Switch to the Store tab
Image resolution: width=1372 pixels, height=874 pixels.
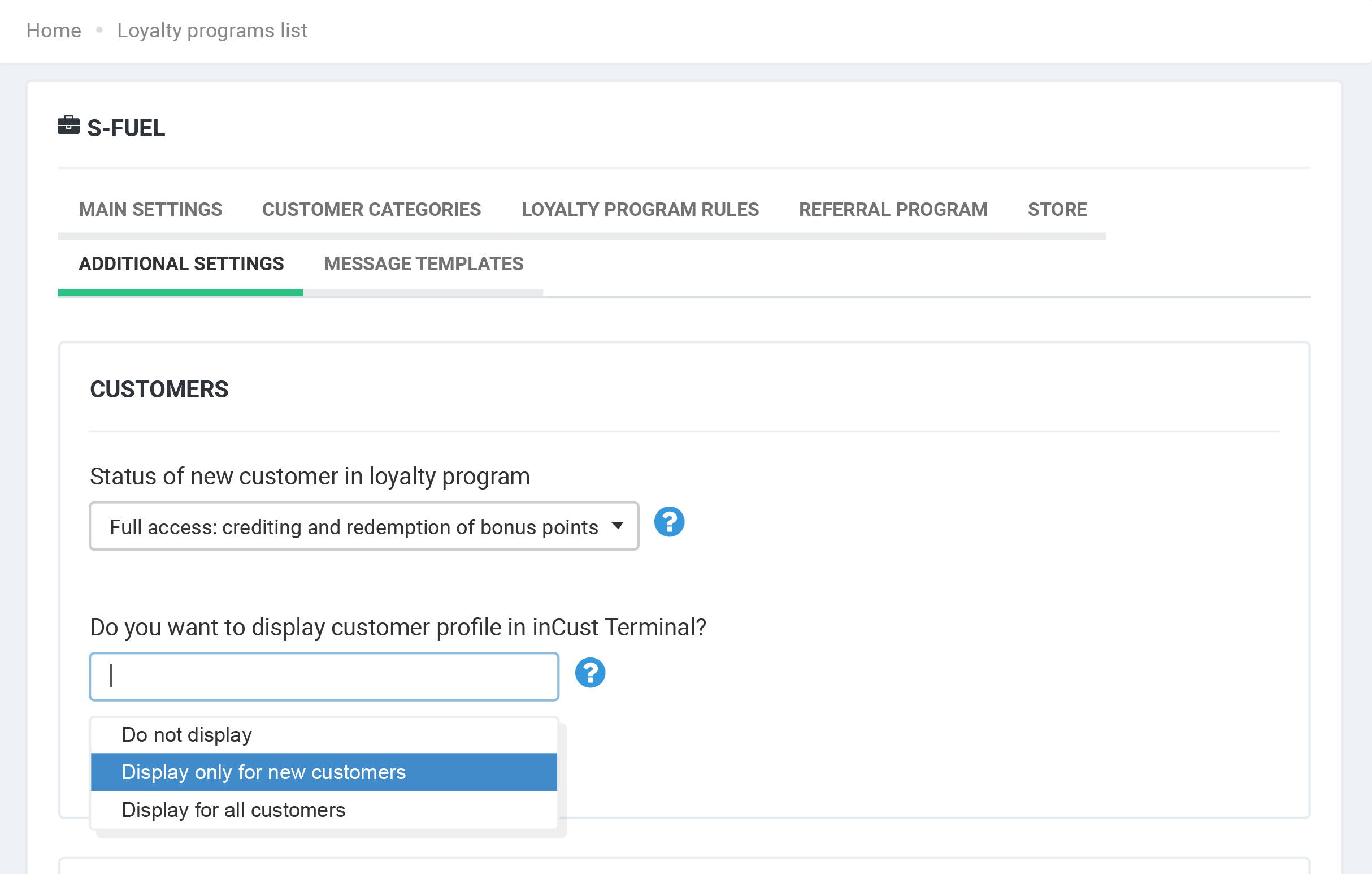1057,209
